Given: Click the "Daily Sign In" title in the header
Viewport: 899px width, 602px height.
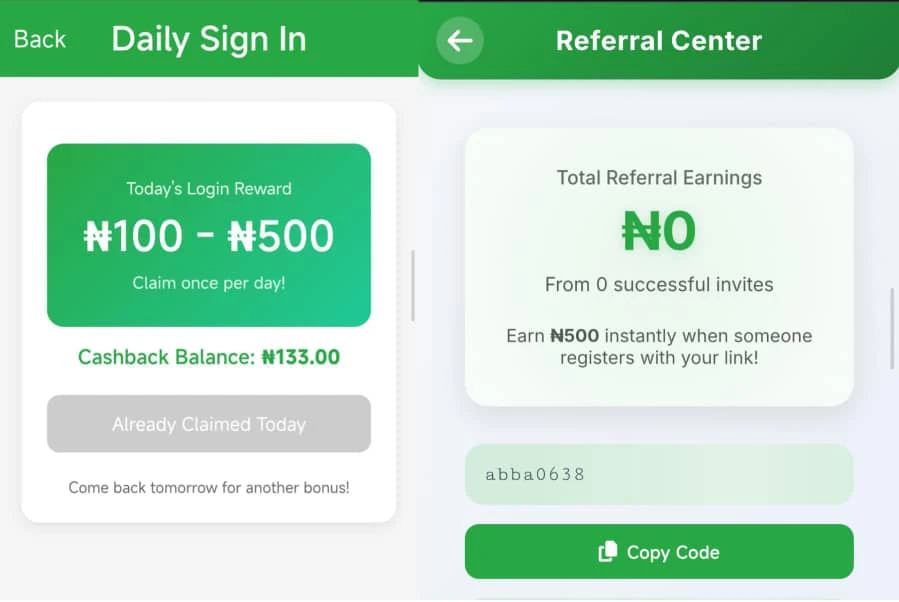Looking at the screenshot, I should pos(208,40).
